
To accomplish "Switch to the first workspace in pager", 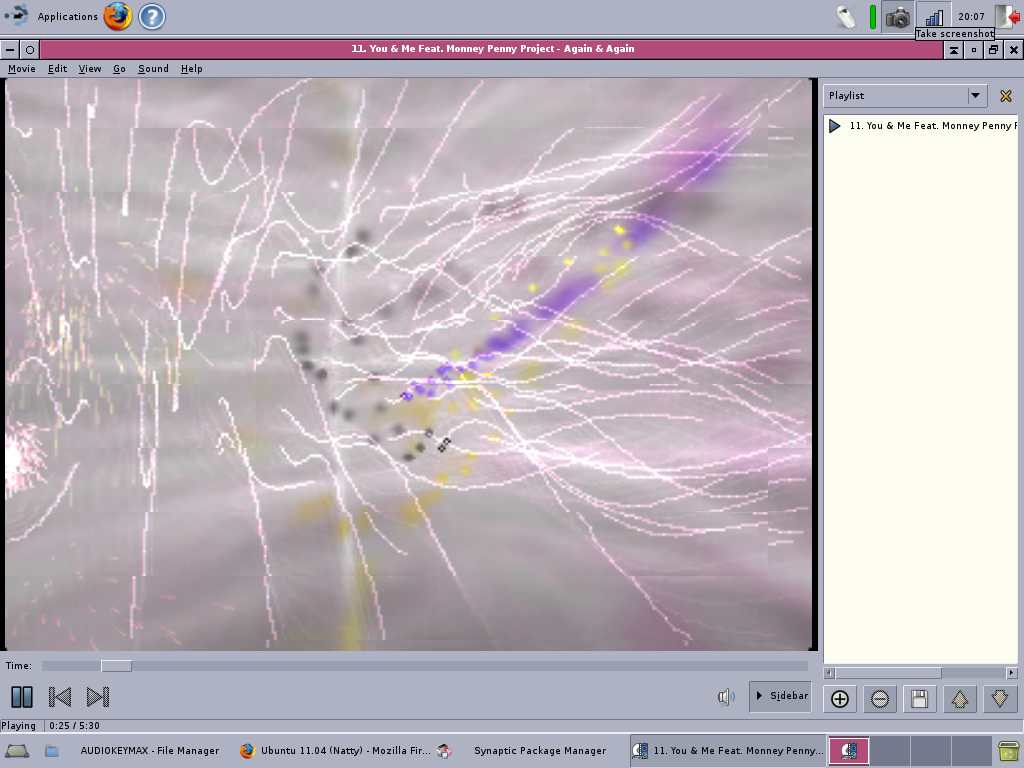I will [x=849, y=750].
